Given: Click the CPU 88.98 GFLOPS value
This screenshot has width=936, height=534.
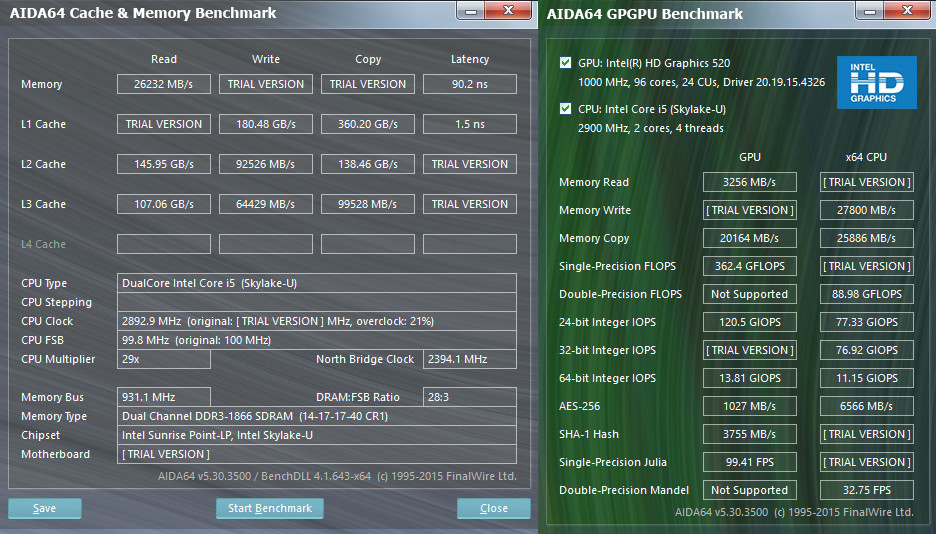Looking at the screenshot, I should pyautogui.click(x=867, y=295).
